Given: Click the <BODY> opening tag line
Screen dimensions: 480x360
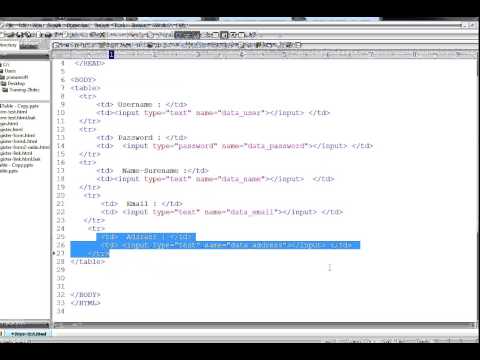Looking at the screenshot, I should (x=83, y=80).
